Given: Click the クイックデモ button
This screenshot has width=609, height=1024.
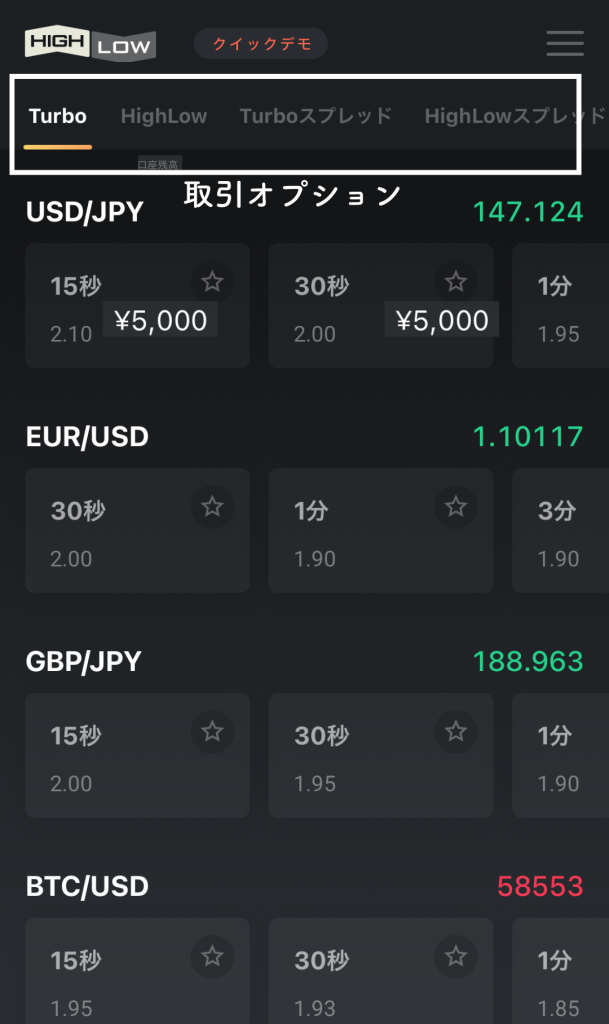Looking at the screenshot, I should point(262,44).
